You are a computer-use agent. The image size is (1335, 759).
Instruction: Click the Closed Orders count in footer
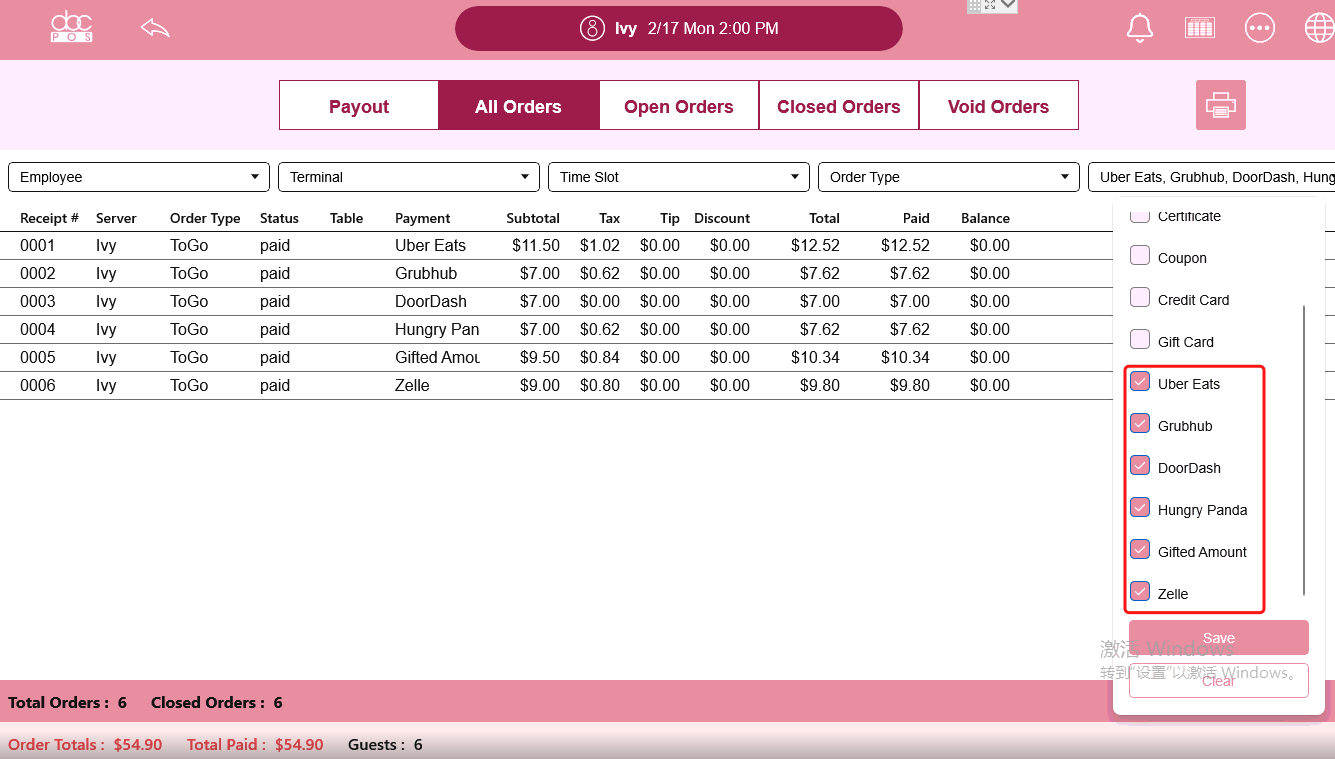click(x=217, y=702)
